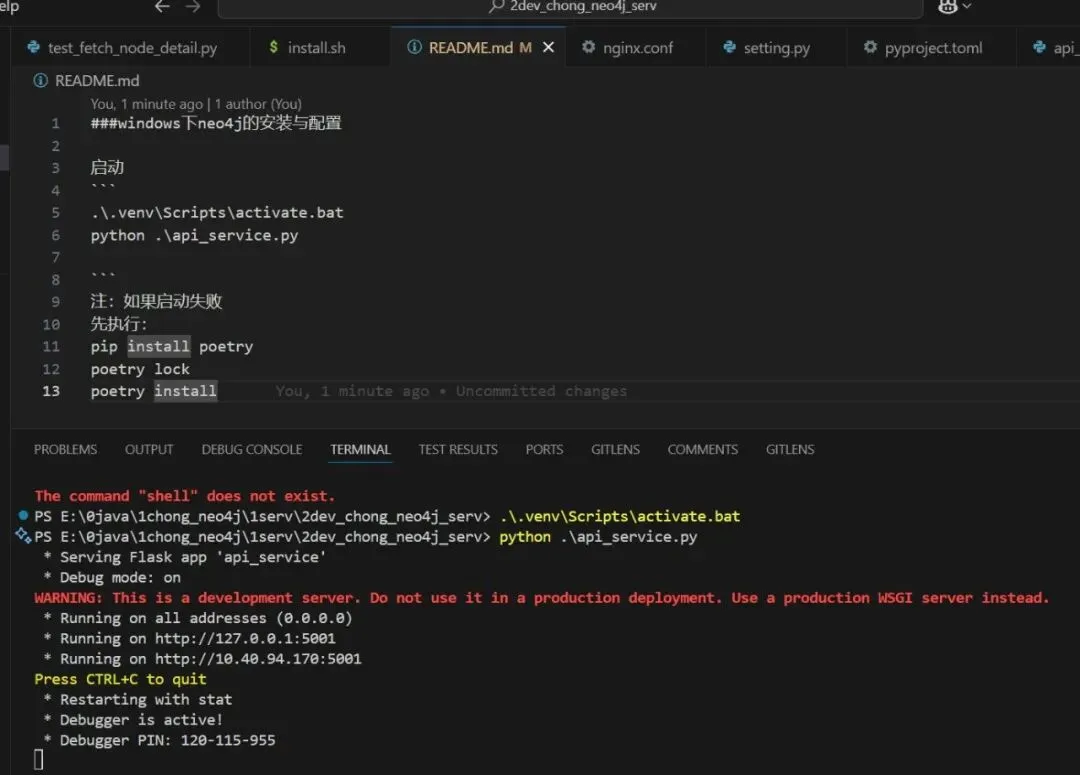Click the heading '###windows下neo4j的安装与配置'

(216, 123)
